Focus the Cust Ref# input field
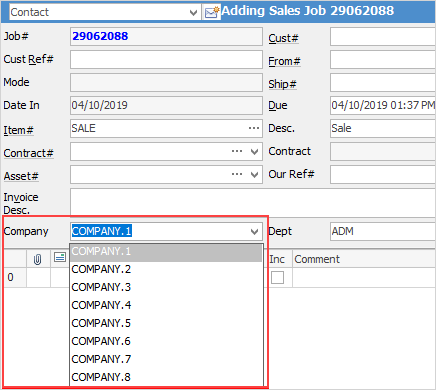 [x=166, y=60]
